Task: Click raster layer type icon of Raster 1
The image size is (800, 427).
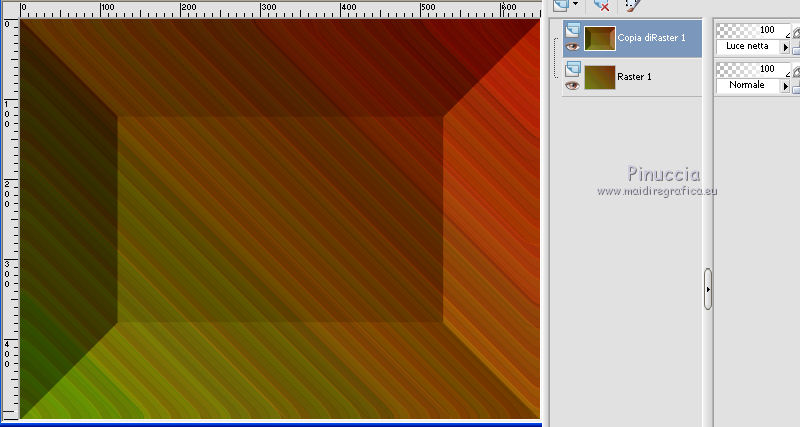Action: point(572,69)
